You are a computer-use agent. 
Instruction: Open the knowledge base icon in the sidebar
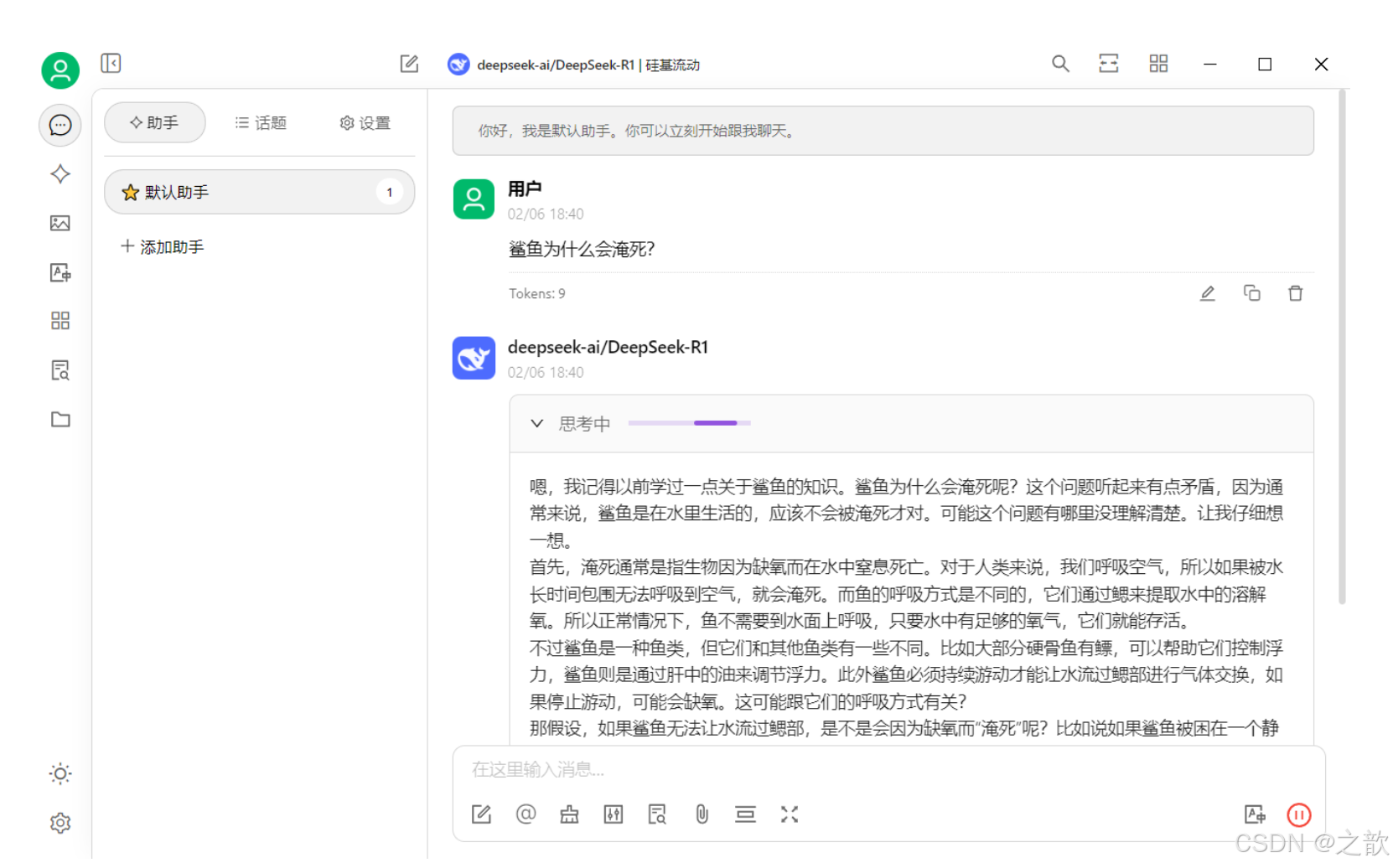[x=60, y=369]
